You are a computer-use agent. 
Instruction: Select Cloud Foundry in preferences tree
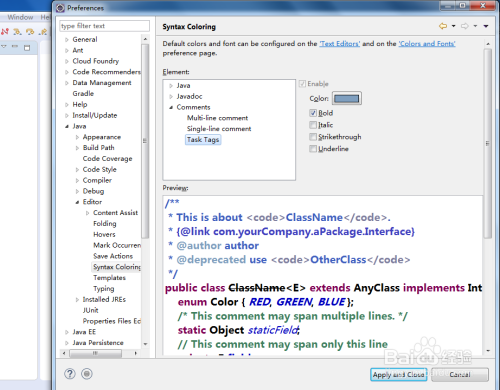click(x=96, y=61)
